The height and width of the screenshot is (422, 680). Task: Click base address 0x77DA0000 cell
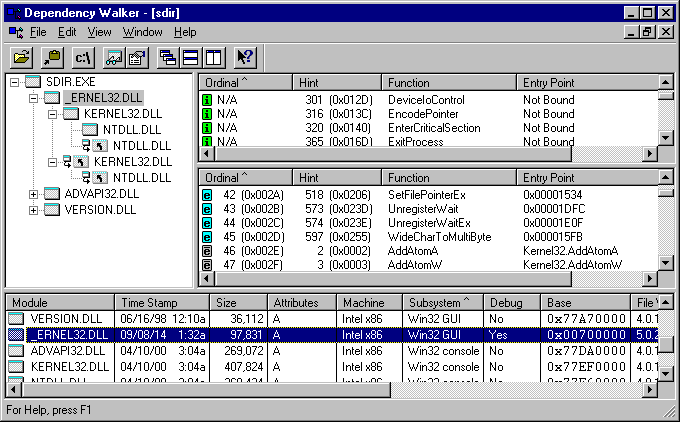(x=586, y=351)
